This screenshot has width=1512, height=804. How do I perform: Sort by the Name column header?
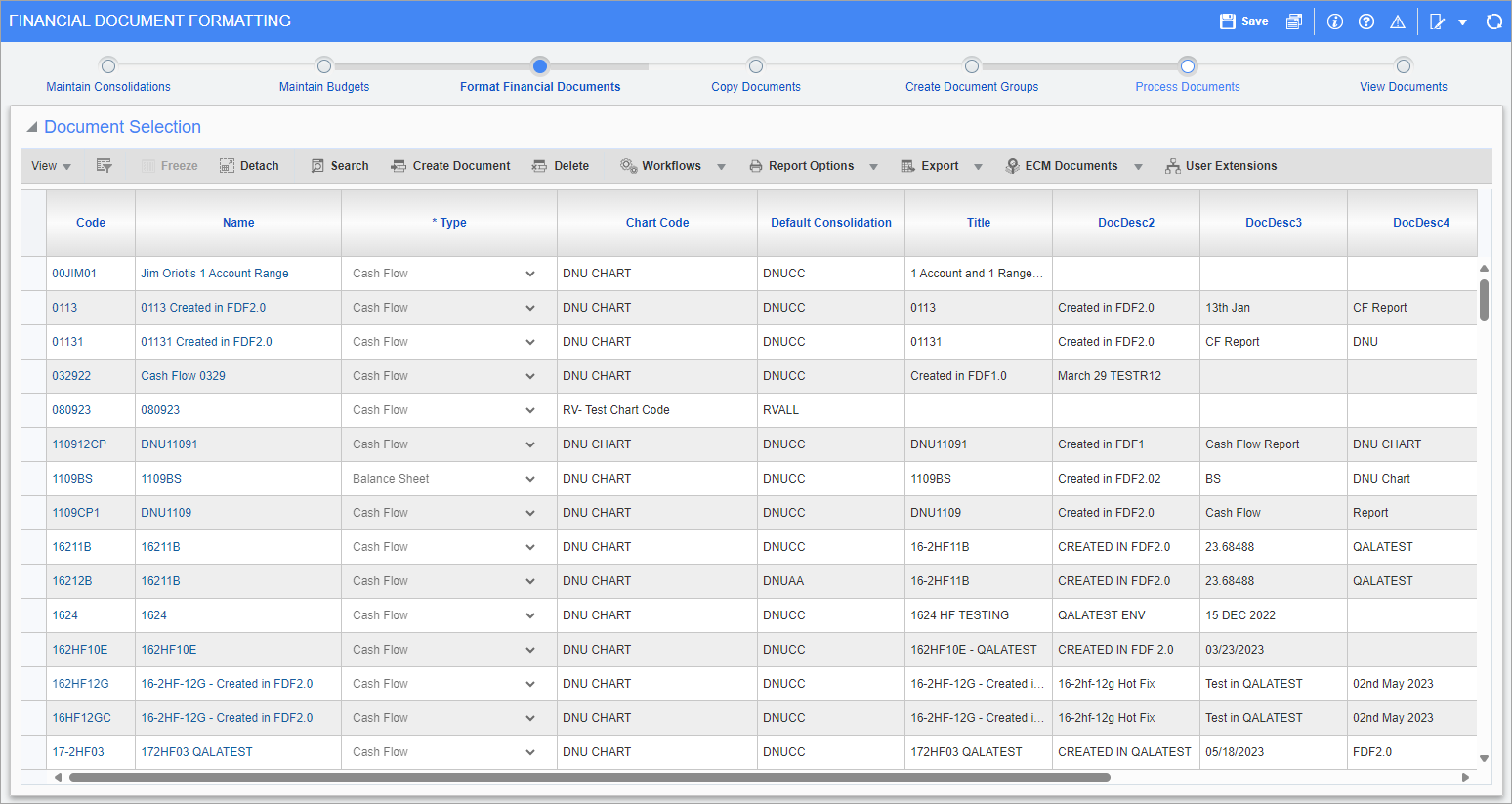click(x=238, y=223)
